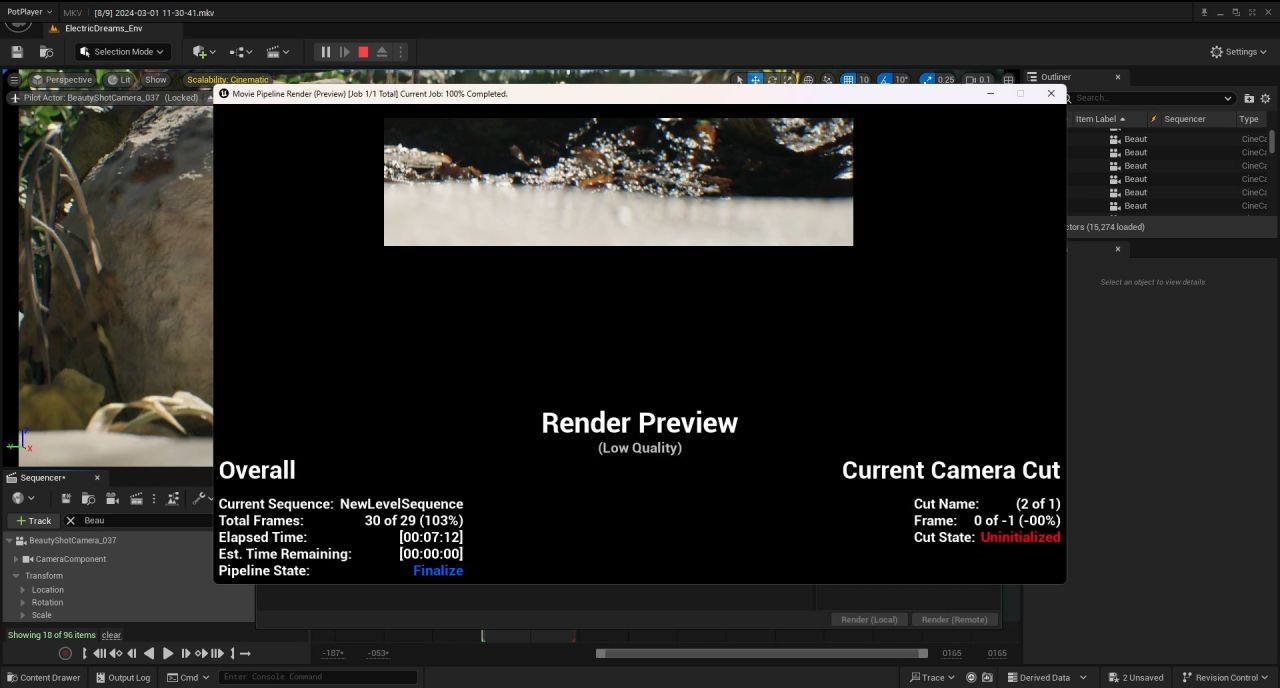
Task: Open the Selection Mode dropdown
Action: click(122, 52)
